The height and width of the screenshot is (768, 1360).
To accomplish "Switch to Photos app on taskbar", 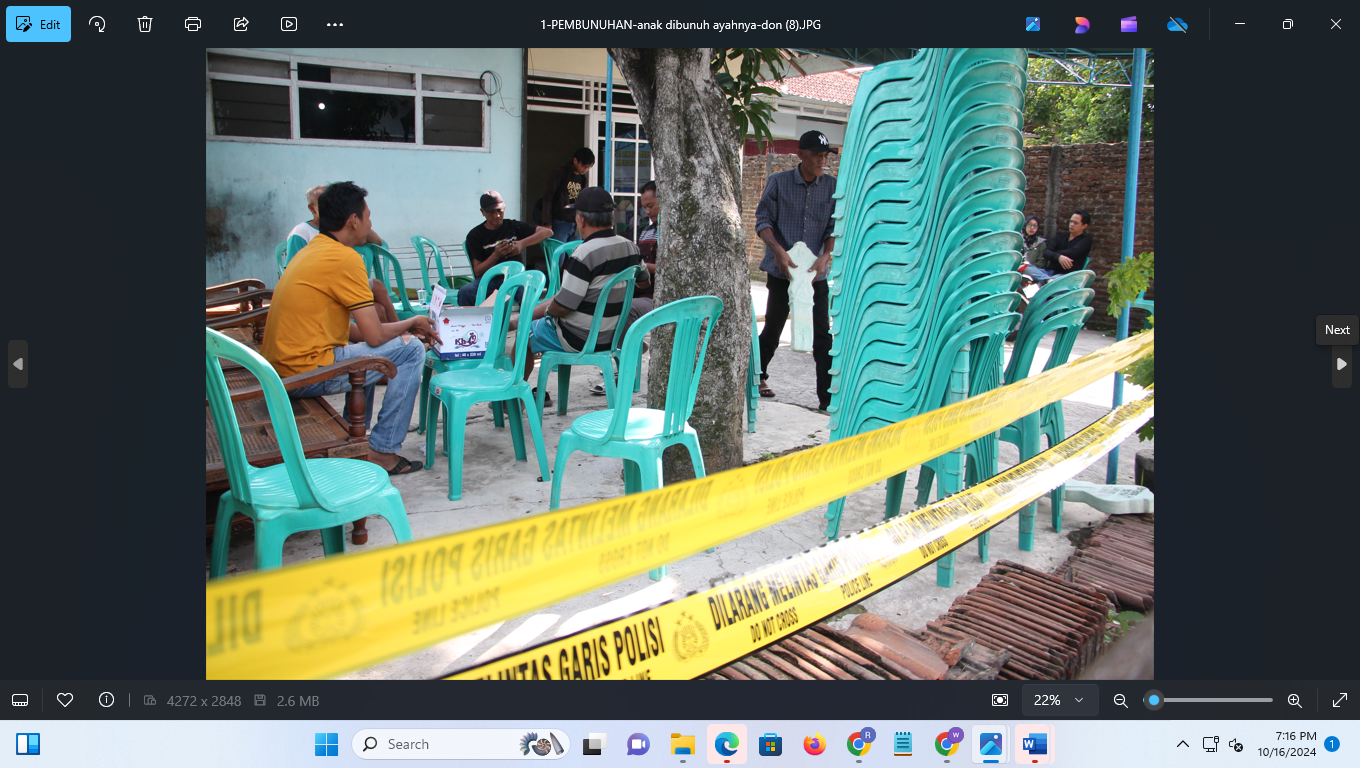I will [x=991, y=744].
